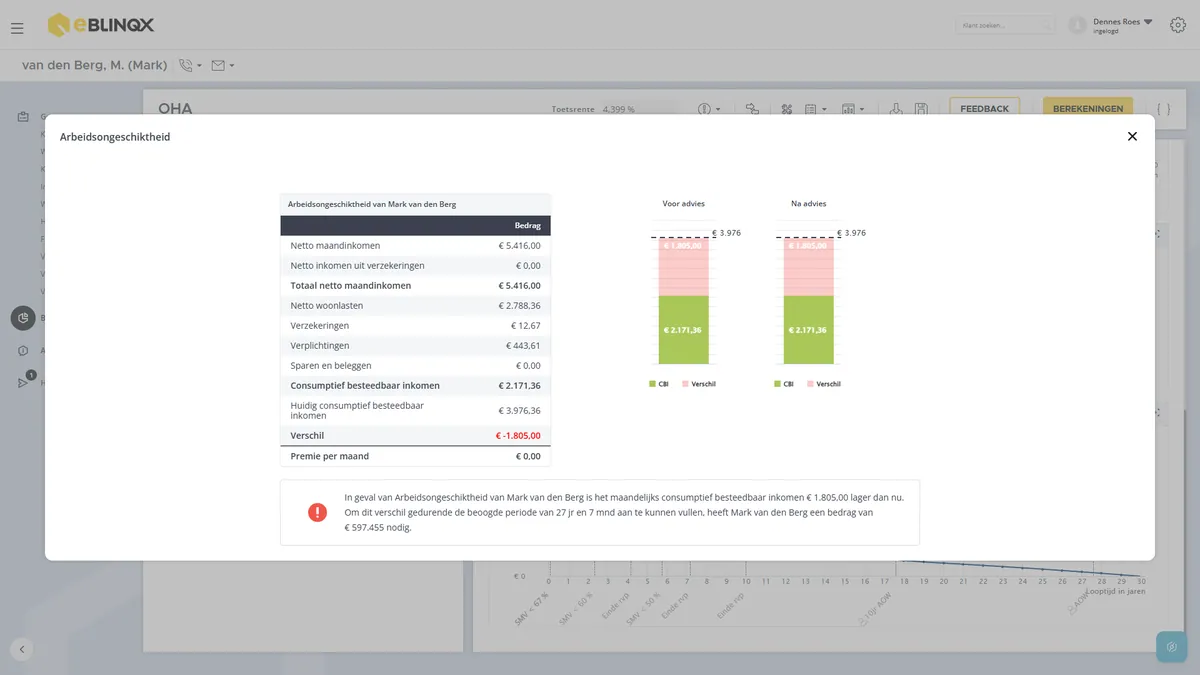Click the four-squares toolbar icon

click(787, 109)
